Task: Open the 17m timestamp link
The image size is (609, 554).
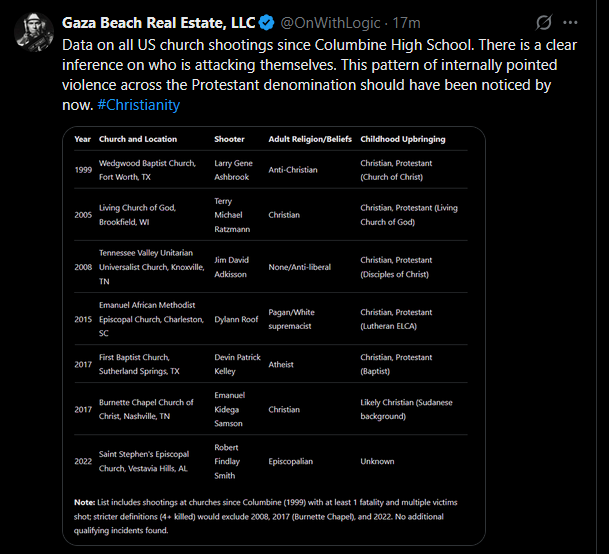Action: [406, 23]
